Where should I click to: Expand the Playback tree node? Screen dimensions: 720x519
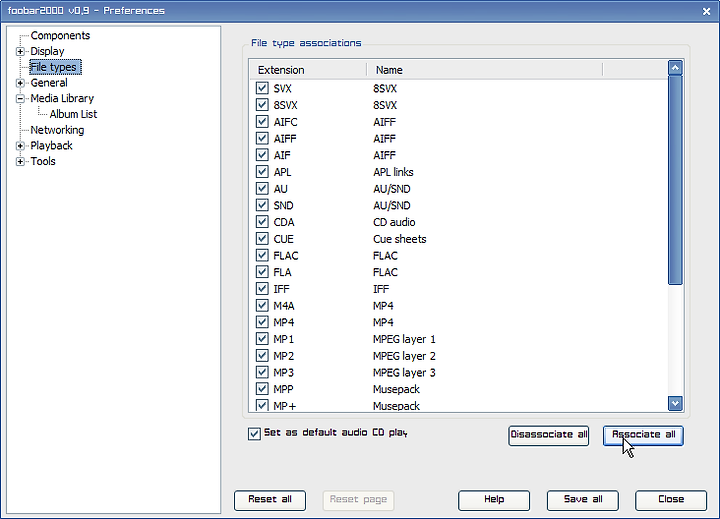(x=20, y=146)
